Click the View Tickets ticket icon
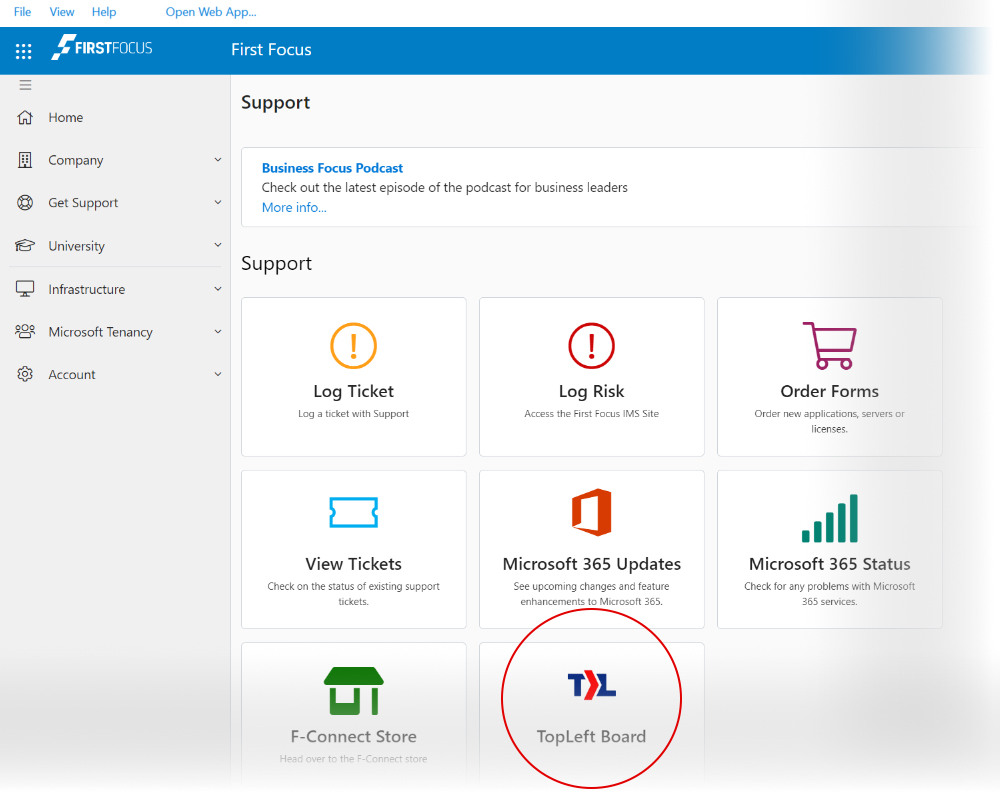The width and height of the screenshot is (1000, 800). (x=353, y=512)
